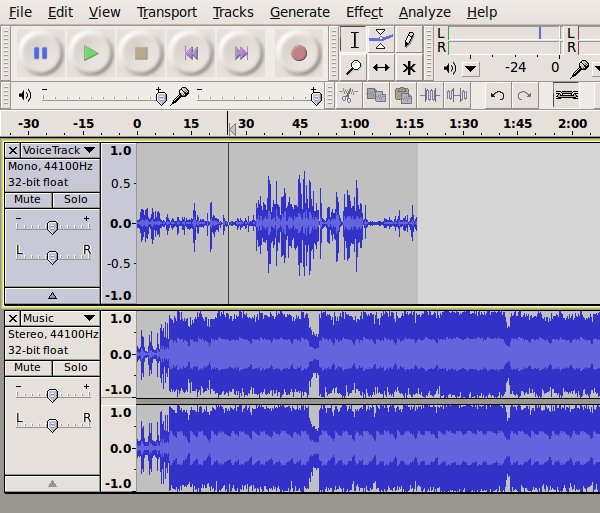Open the Help menu
Image resolution: width=600 pixels, height=513 pixels.
click(x=482, y=12)
